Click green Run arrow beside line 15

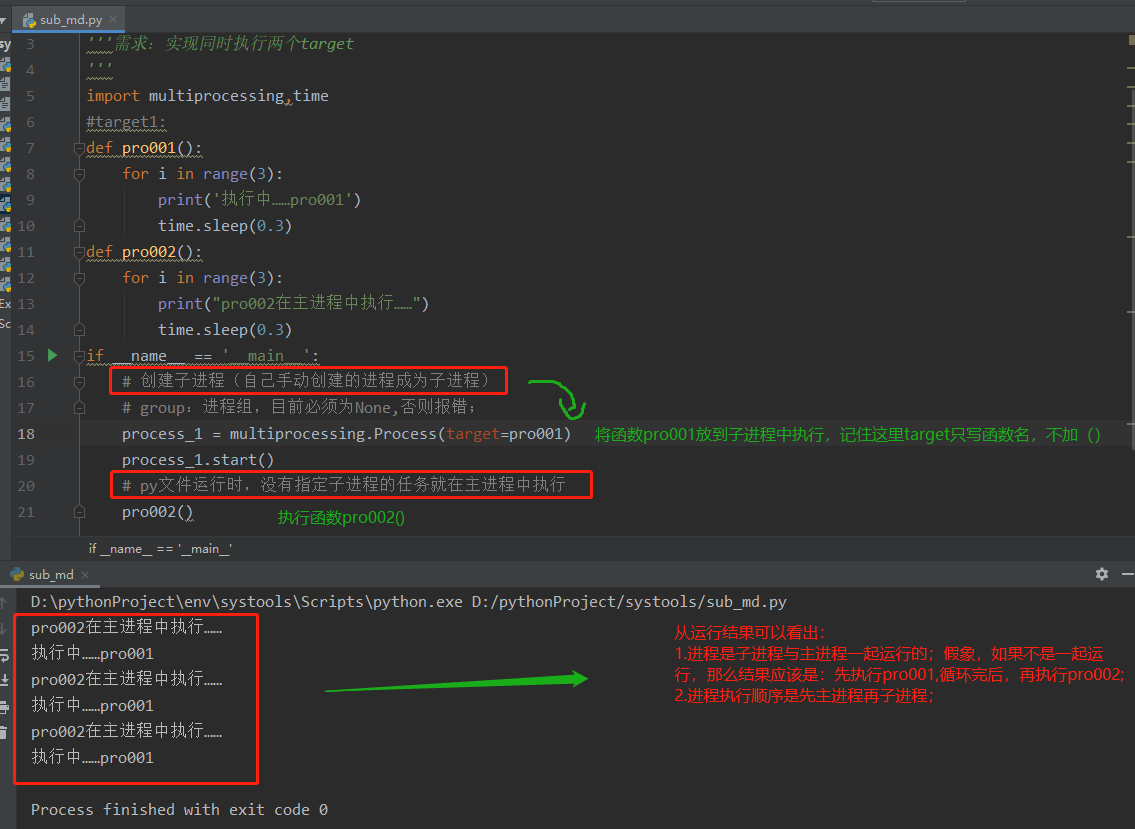click(52, 355)
